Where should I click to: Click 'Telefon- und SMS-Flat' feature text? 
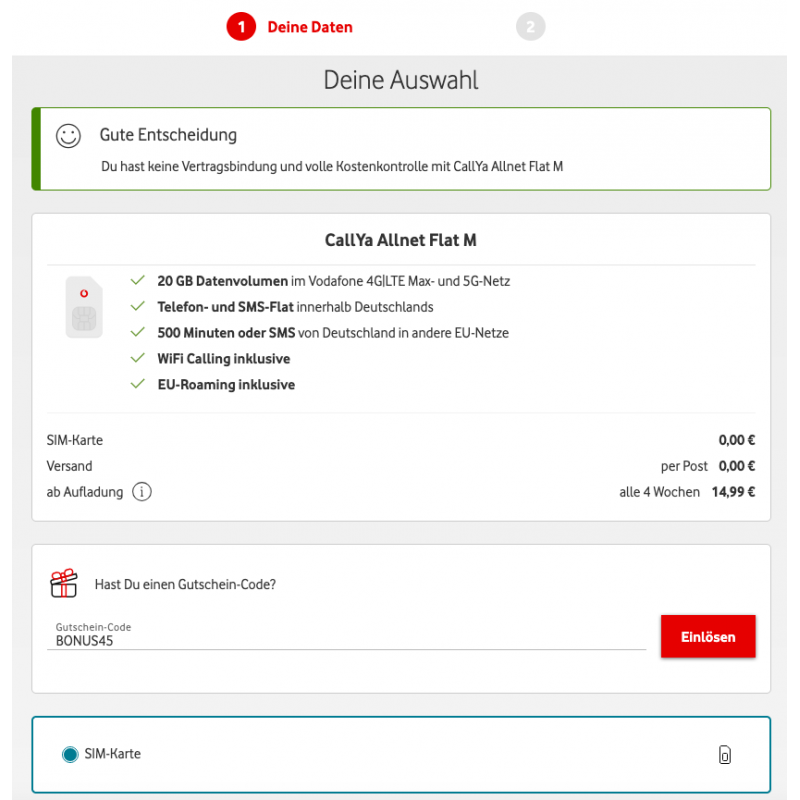226,307
